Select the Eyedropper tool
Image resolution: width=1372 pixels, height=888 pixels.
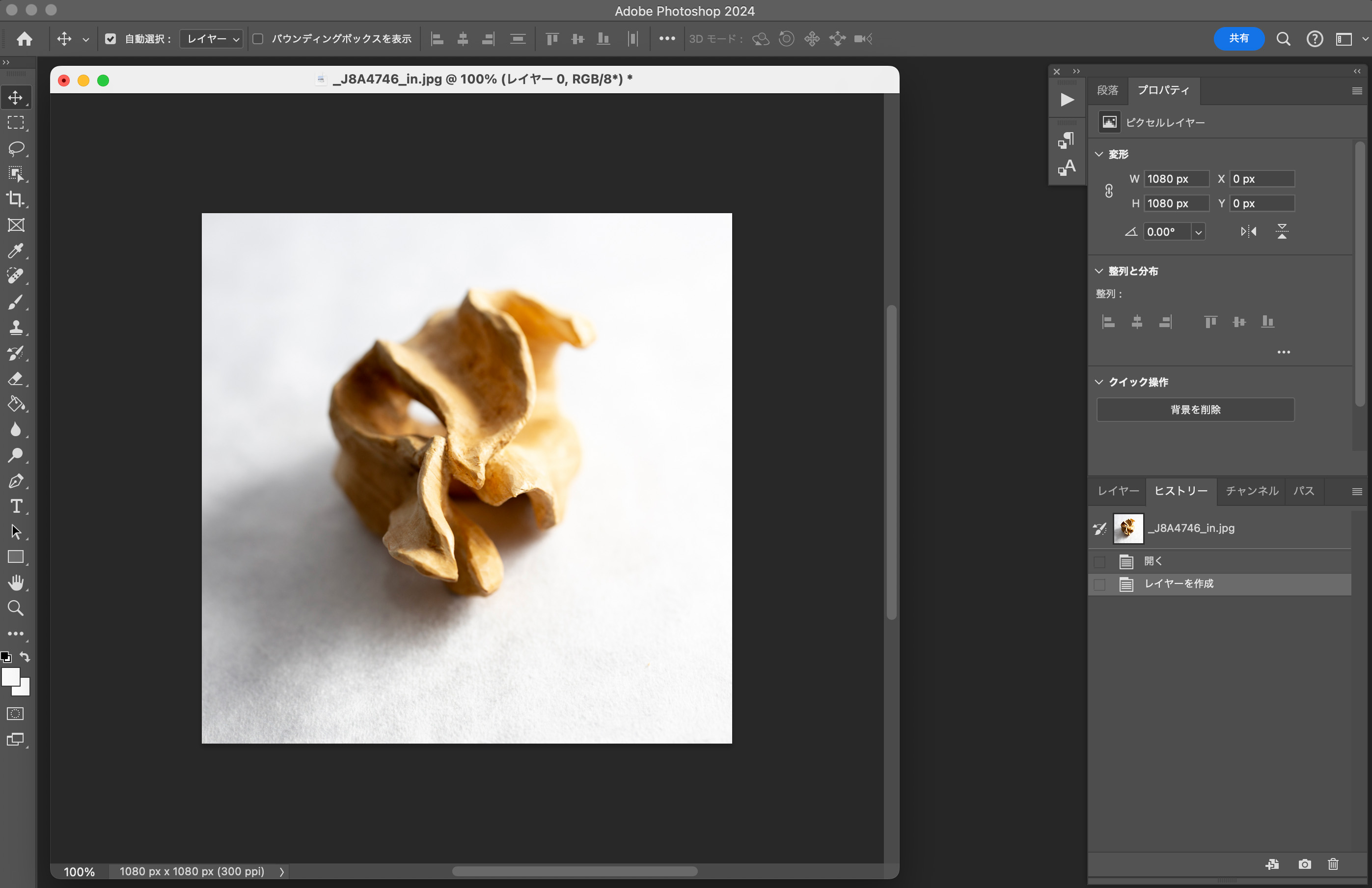pos(16,250)
